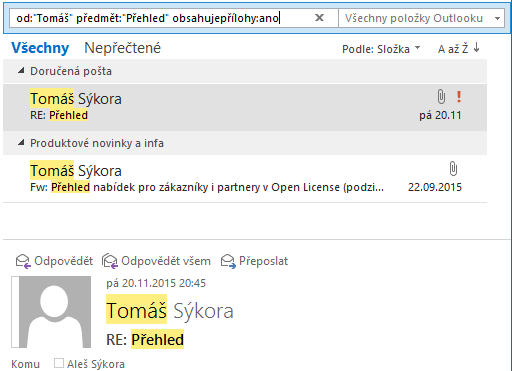
Task: Click the red high importance exclamation icon
Action: (x=459, y=97)
